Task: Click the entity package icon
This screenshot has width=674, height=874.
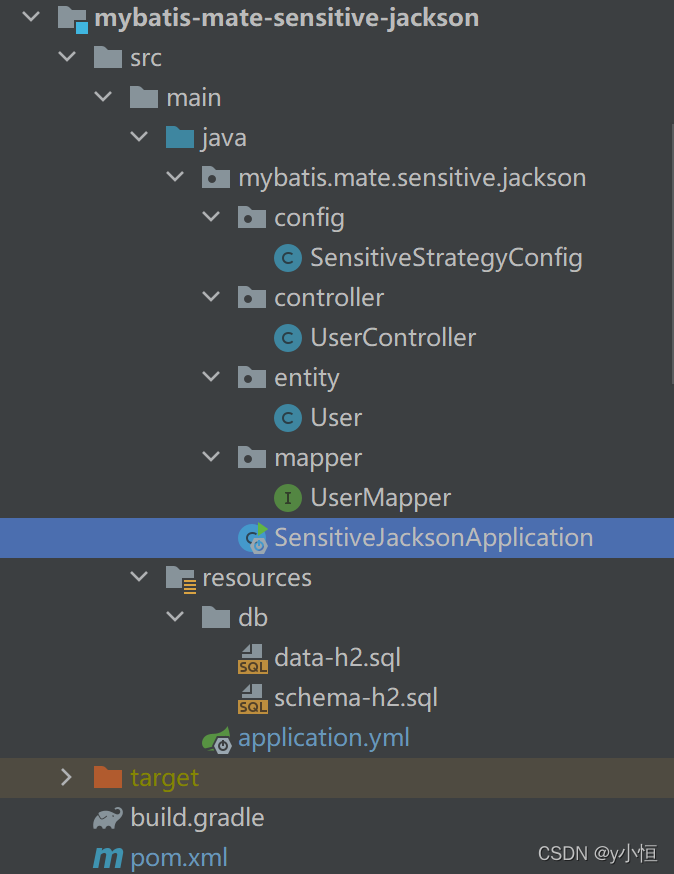Action: (x=251, y=377)
